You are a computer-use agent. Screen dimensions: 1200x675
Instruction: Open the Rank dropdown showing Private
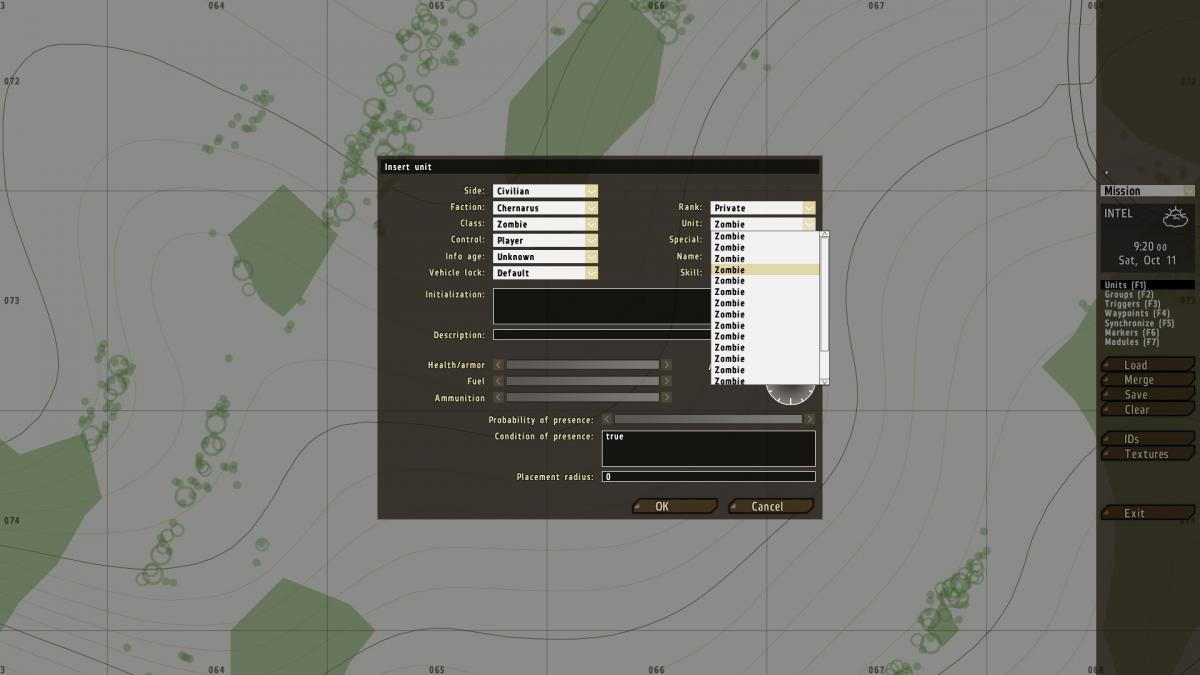click(763, 208)
